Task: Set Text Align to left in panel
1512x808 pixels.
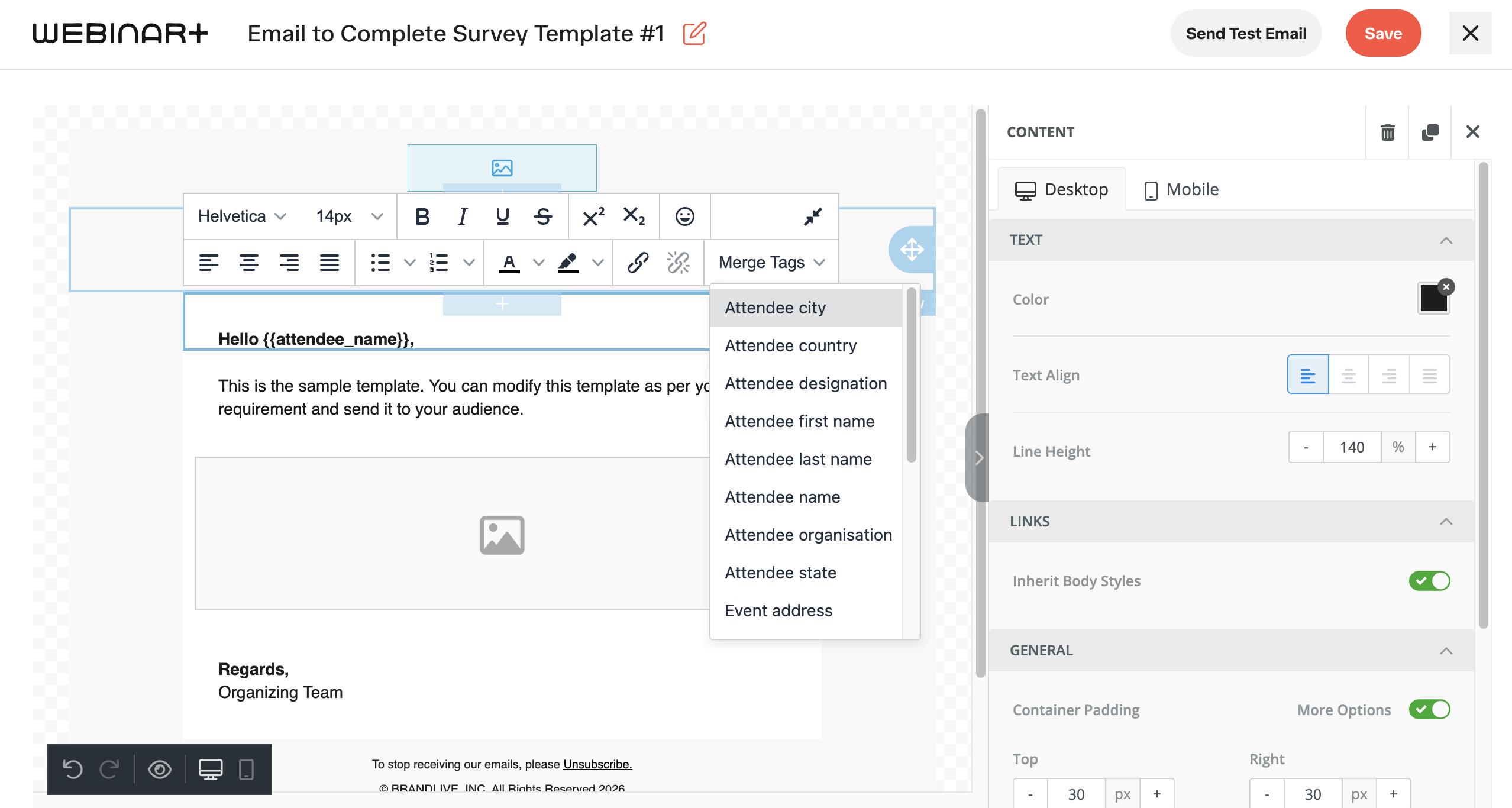Action: [1308, 375]
